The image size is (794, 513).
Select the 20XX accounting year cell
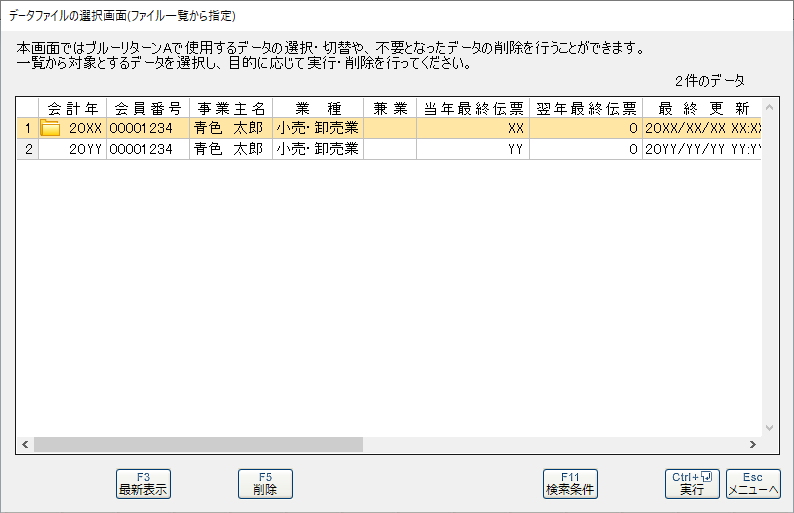(x=85, y=129)
